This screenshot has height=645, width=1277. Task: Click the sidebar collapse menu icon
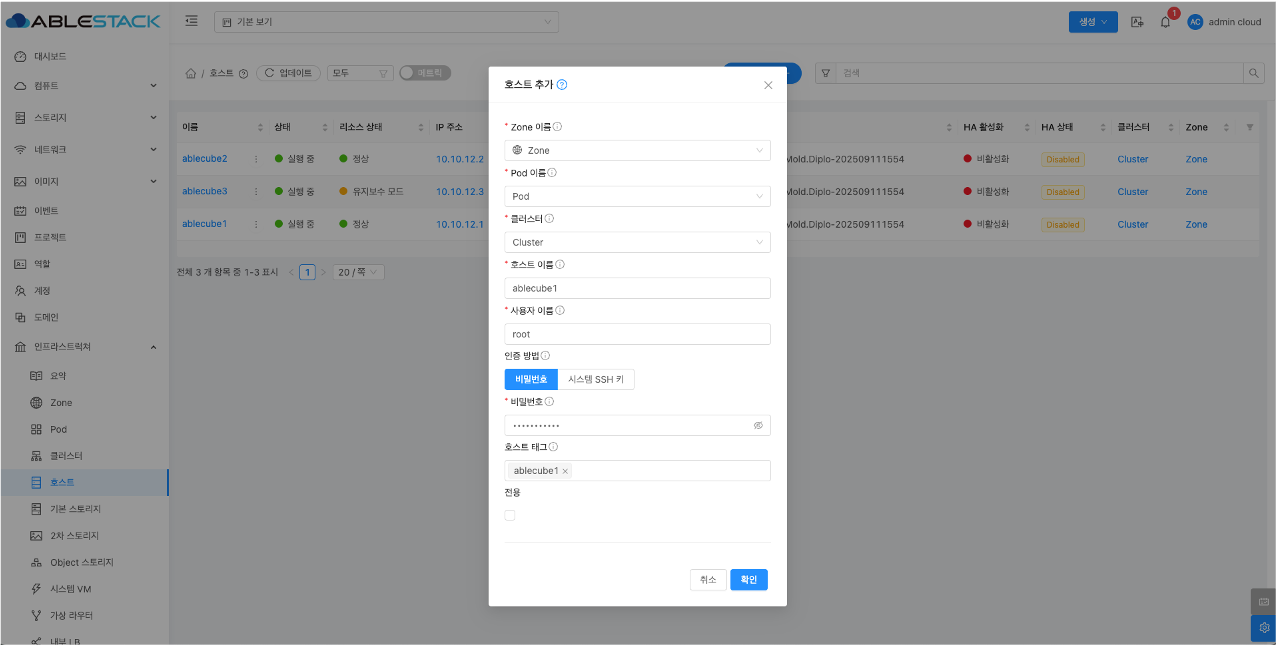[191, 21]
